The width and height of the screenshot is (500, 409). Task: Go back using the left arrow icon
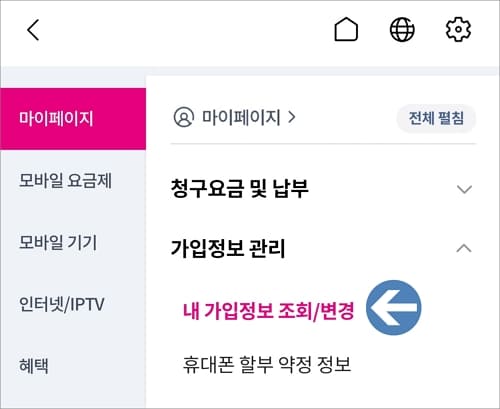point(33,30)
